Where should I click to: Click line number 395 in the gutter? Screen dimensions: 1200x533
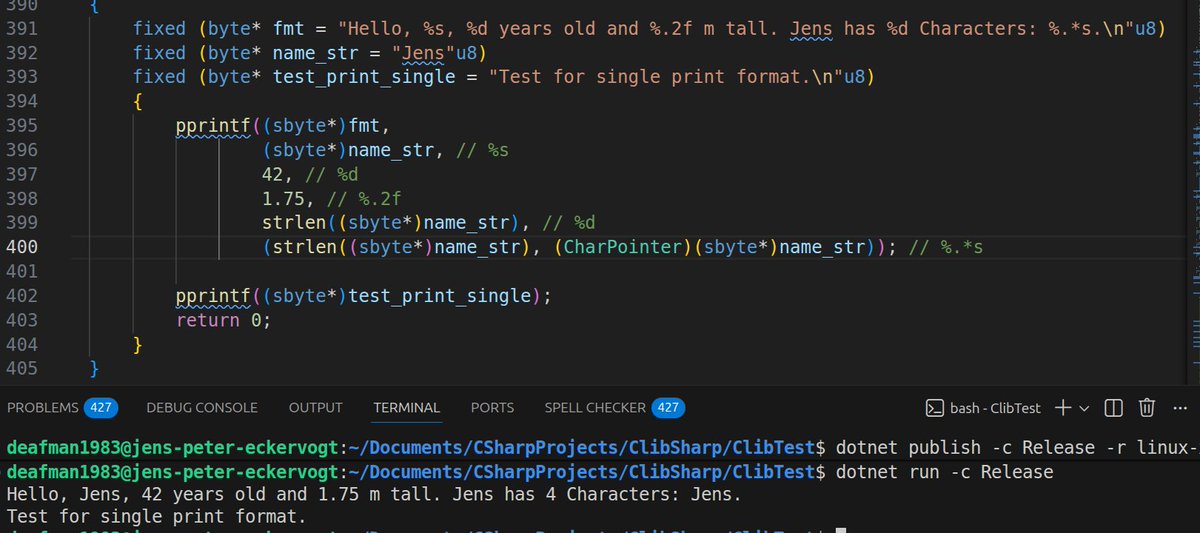coord(21,125)
